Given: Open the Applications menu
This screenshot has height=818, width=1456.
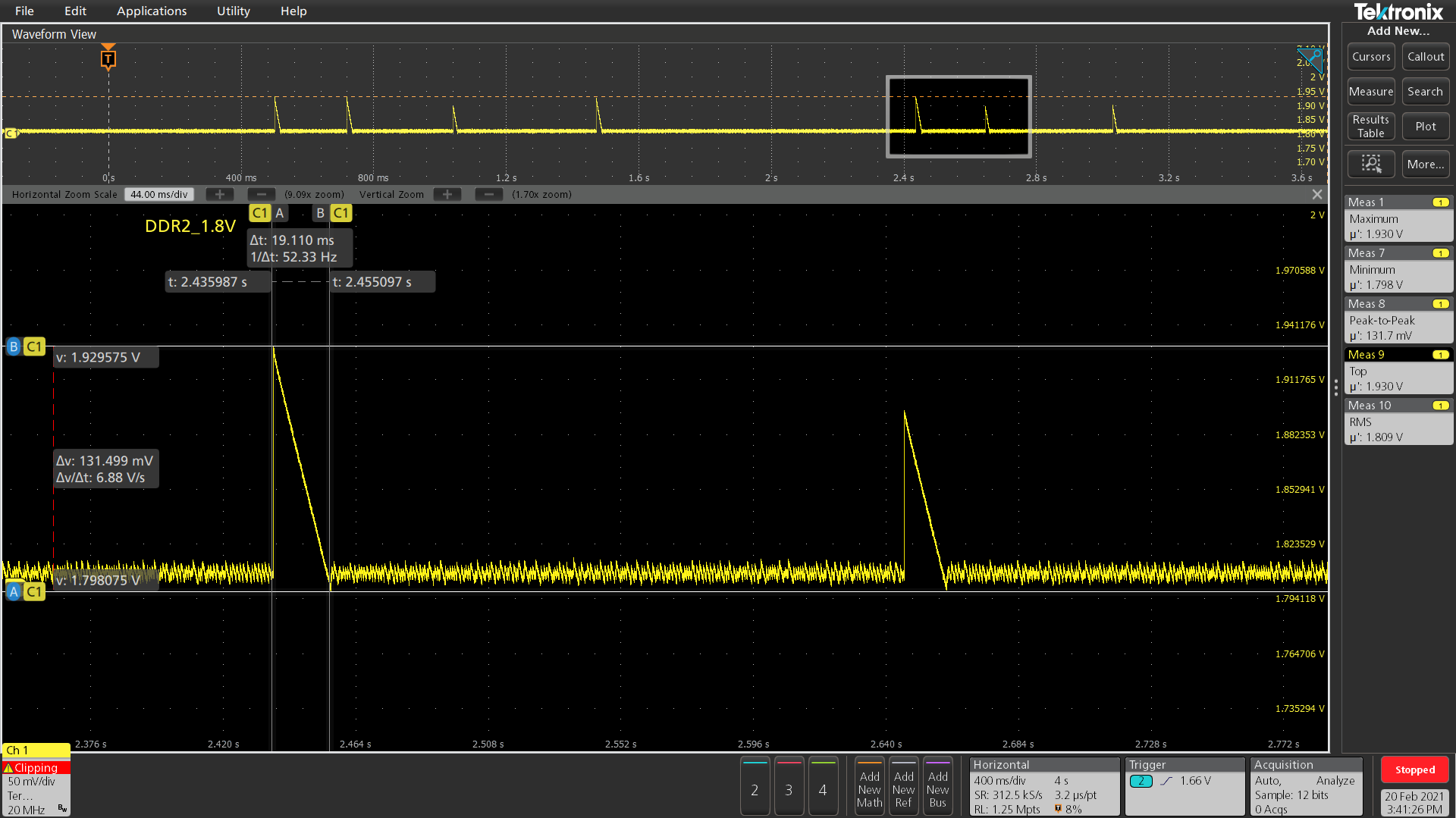Looking at the screenshot, I should pyautogui.click(x=152, y=11).
